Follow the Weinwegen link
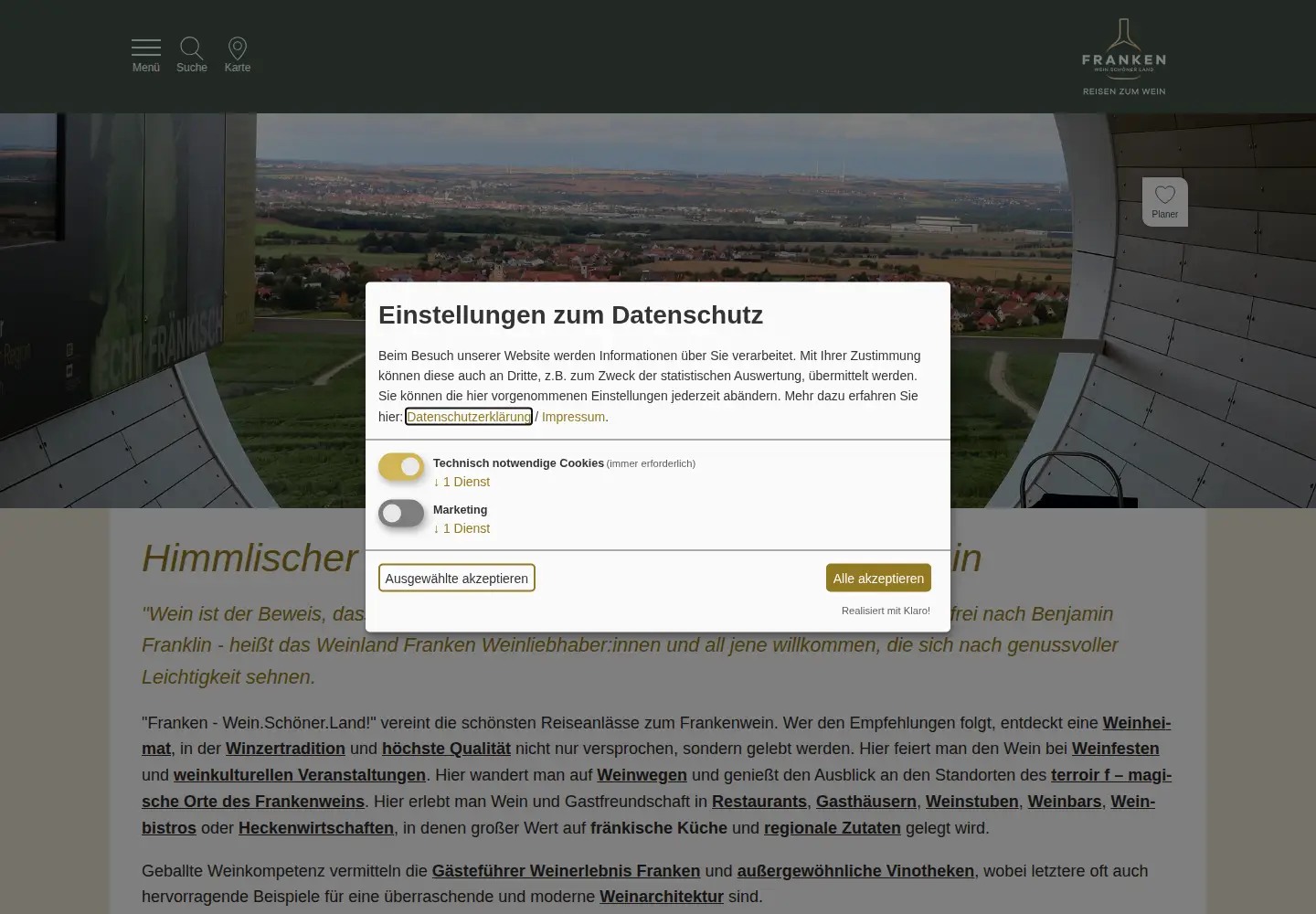The height and width of the screenshot is (914, 1316). pyautogui.click(x=642, y=775)
